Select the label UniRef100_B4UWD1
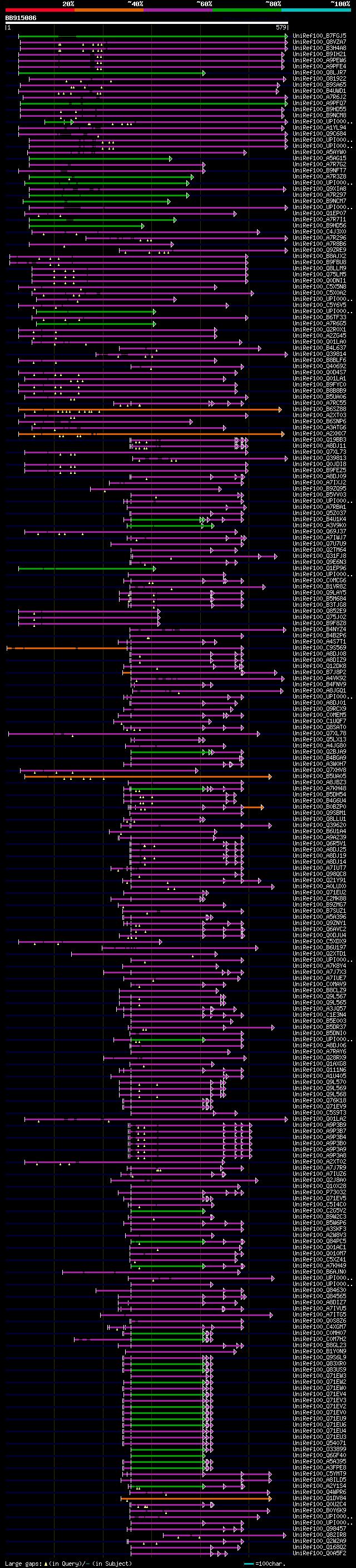The image size is (356, 1568). [319, 91]
